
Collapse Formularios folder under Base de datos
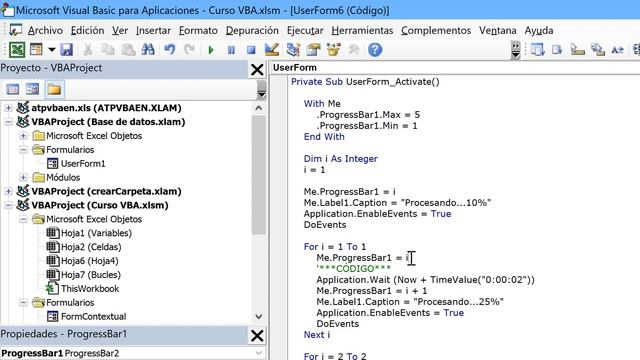coord(23,149)
